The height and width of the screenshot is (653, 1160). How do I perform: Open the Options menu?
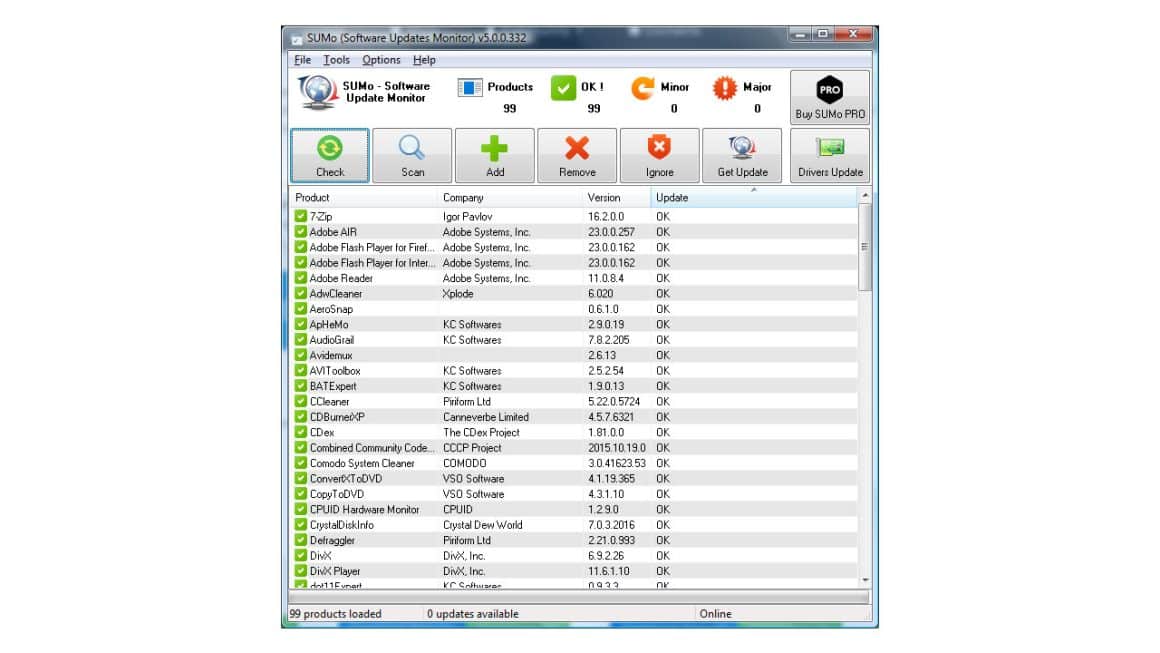point(381,60)
